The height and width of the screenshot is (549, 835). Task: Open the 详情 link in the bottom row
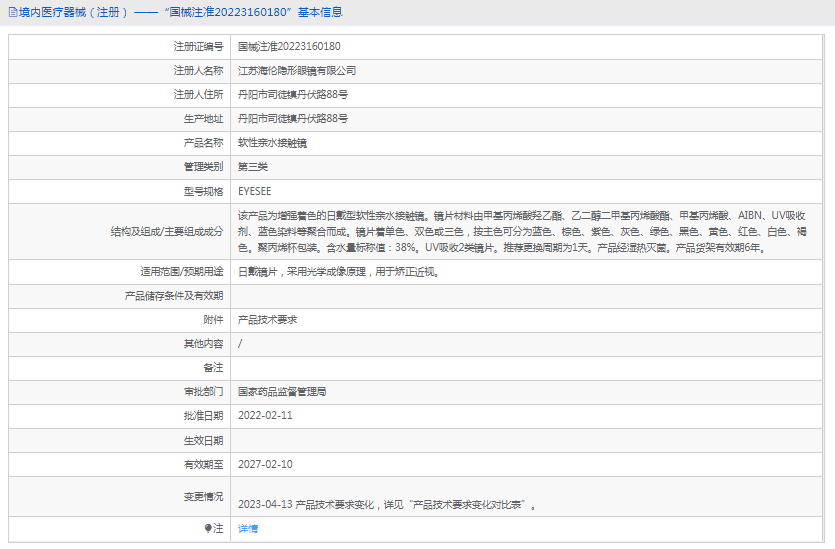coord(247,528)
